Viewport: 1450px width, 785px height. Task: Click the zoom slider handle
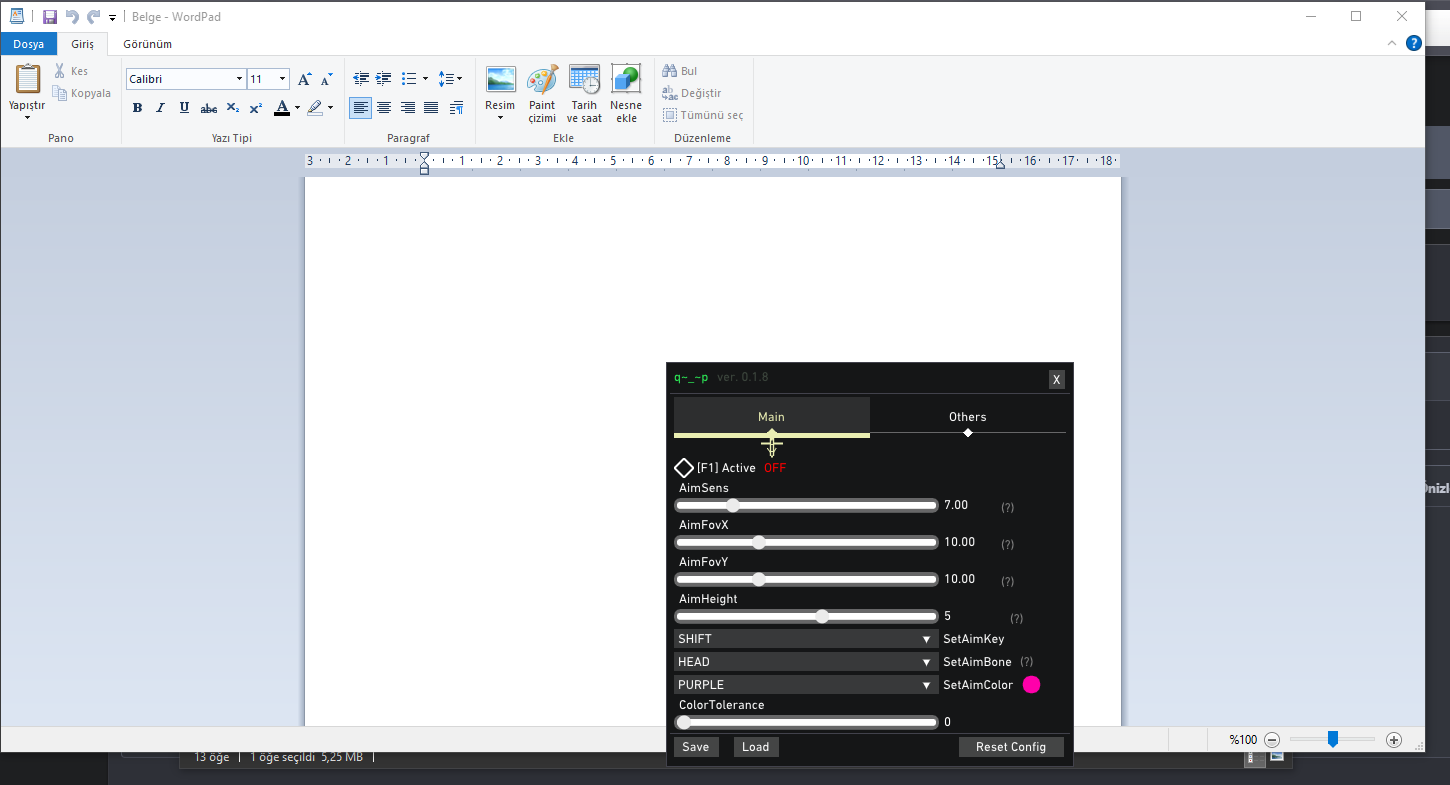[1332, 739]
